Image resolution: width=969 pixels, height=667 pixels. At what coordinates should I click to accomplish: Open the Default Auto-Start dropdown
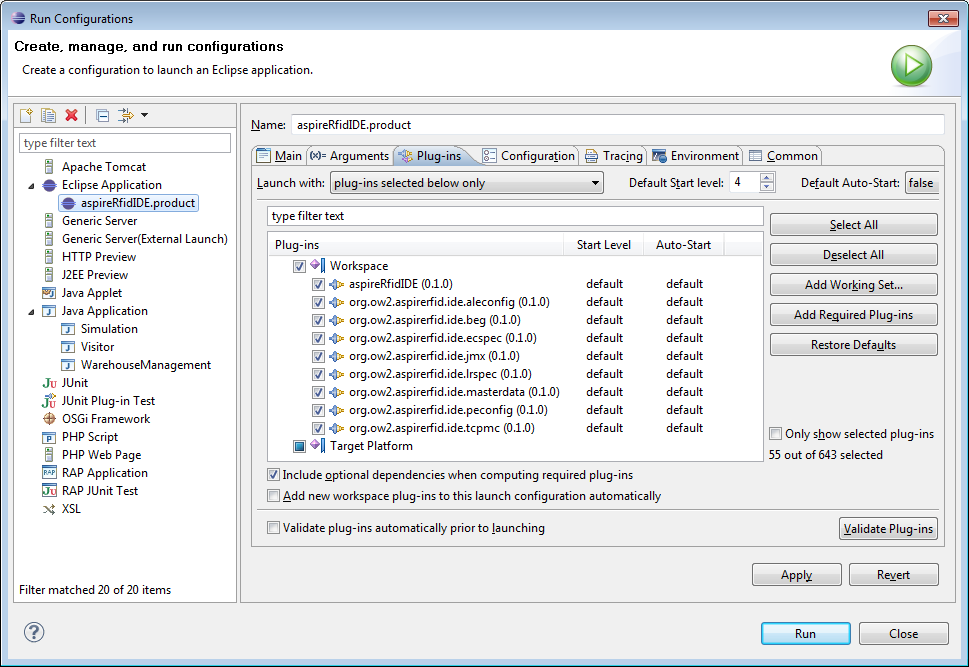point(922,183)
